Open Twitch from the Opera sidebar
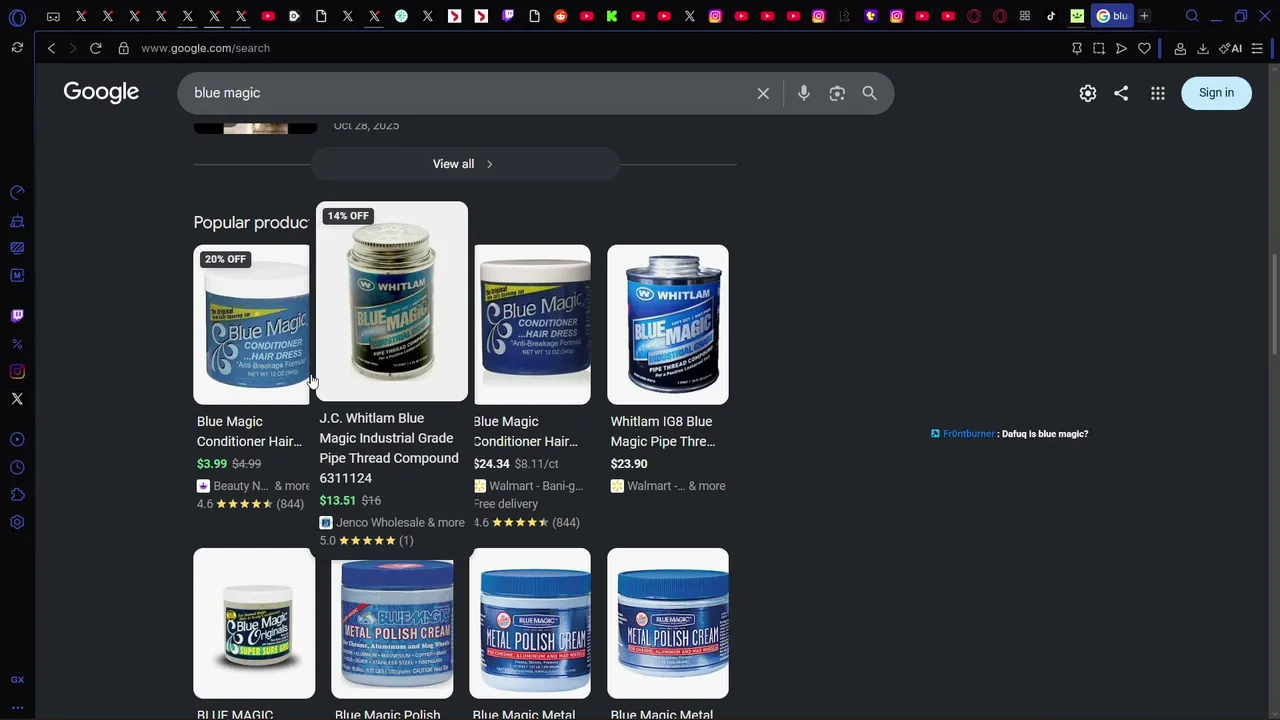This screenshot has height=720, width=1280. pos(17,316)
